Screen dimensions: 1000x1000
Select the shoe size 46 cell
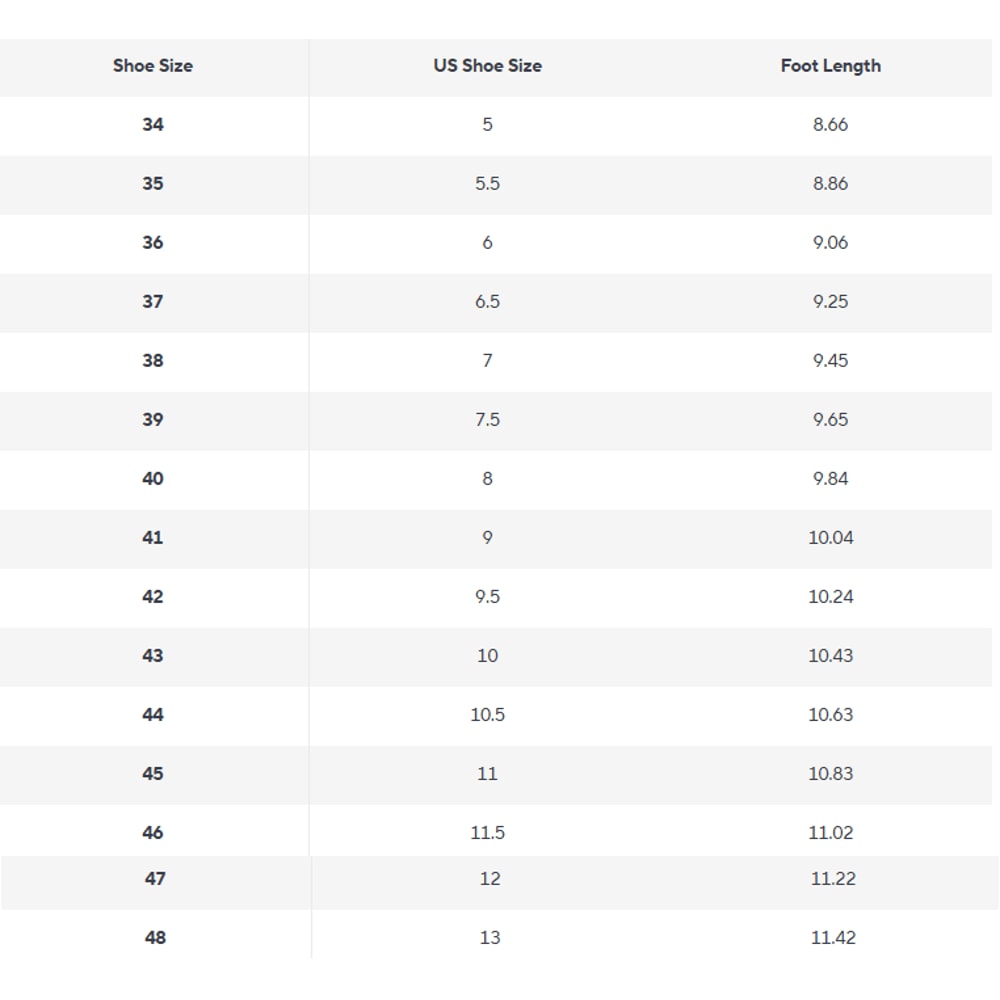(153, 832)
